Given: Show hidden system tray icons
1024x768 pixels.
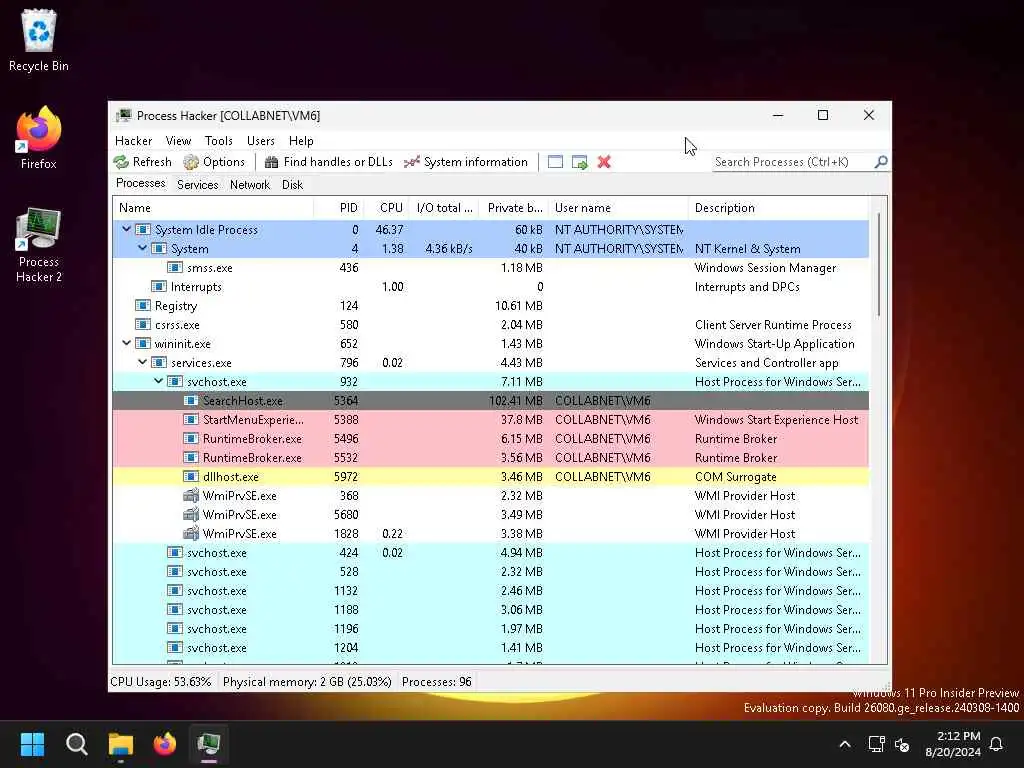Looking at the screenshot, I should (x=844, y=744).
